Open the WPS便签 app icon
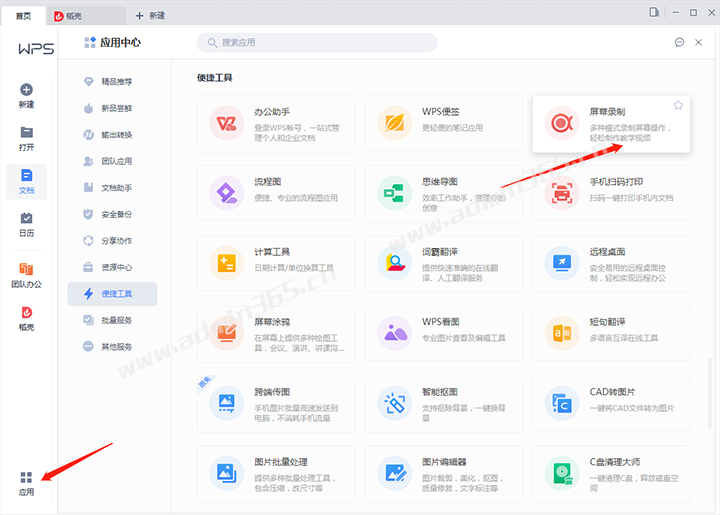Viewport: 720px width, 515px height. point(394,123)
